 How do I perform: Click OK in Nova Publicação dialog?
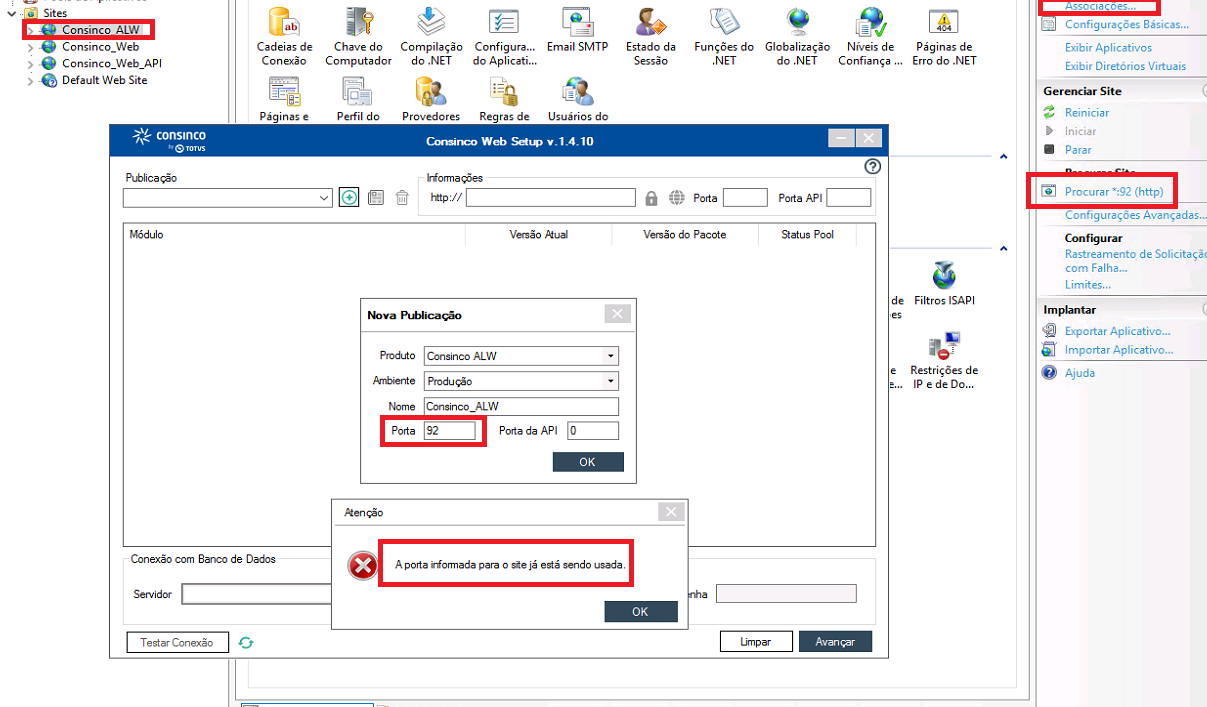pyautogui.click(x=587, y=462)
